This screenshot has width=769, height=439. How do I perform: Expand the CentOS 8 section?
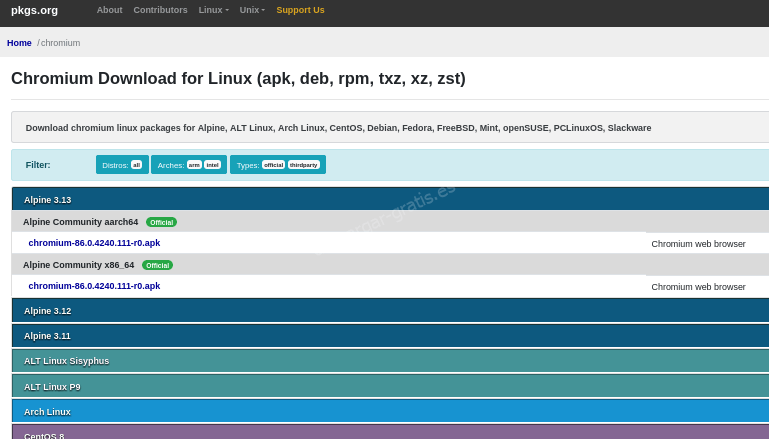pos(390,432)
